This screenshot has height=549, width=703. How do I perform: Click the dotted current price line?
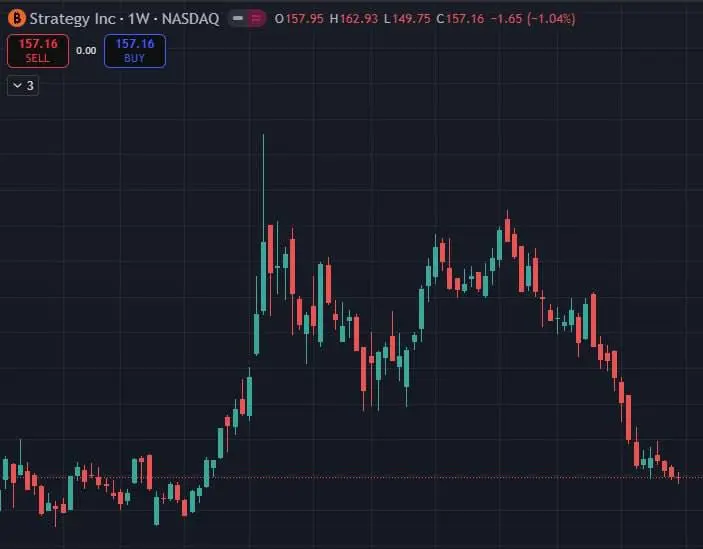[352, 477]
